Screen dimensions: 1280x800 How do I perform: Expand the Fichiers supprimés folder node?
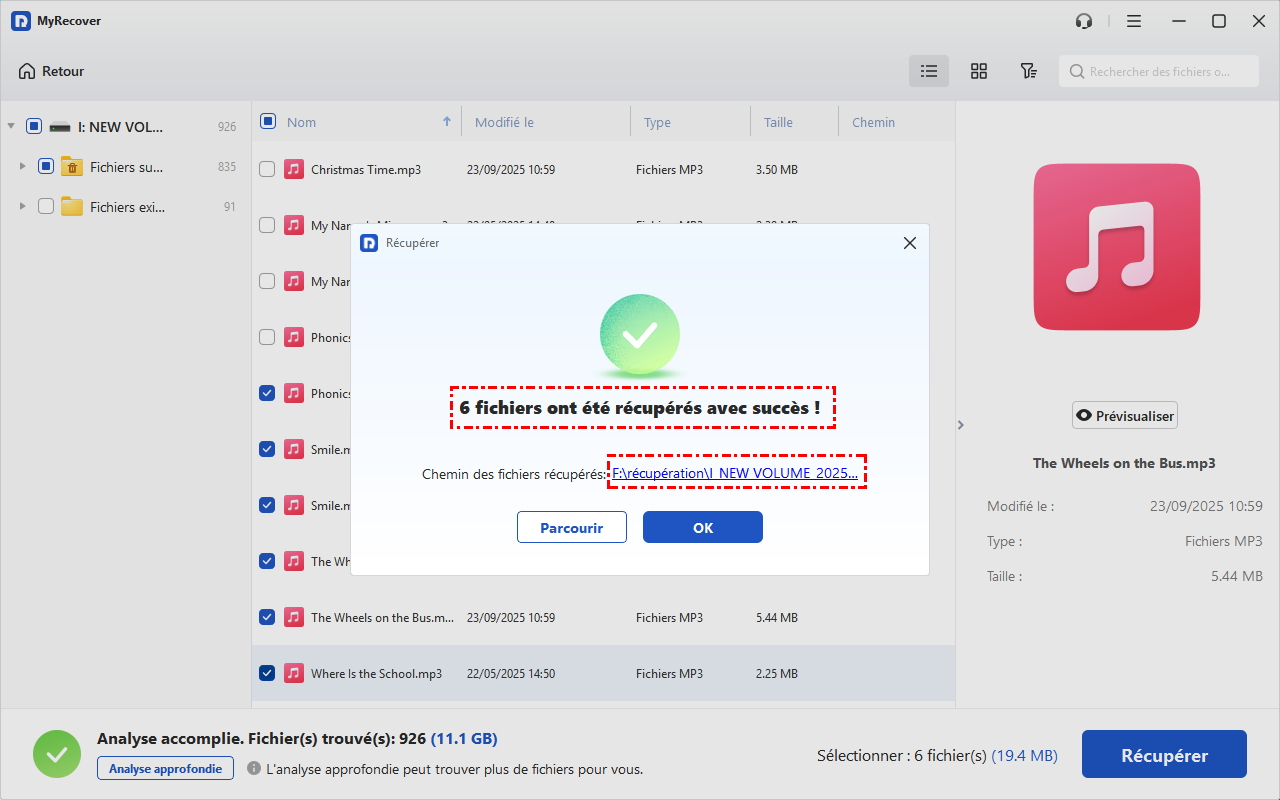point(23,167)
